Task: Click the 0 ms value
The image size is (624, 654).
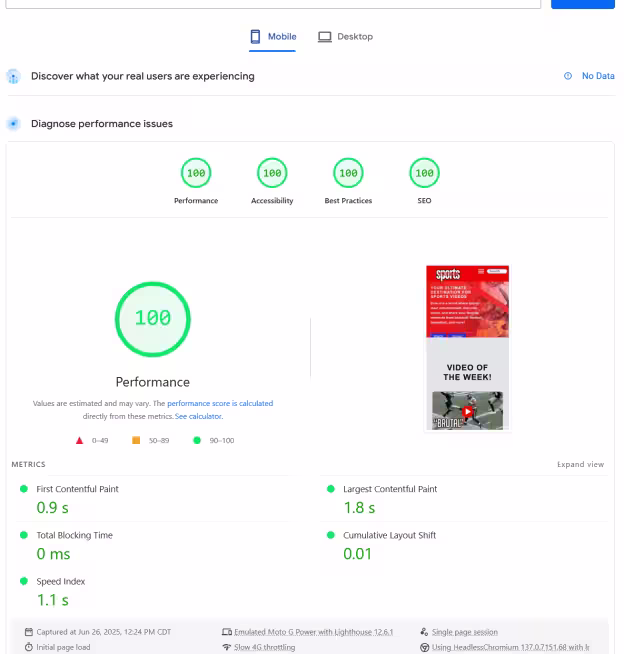Action: tap(53, 554)
